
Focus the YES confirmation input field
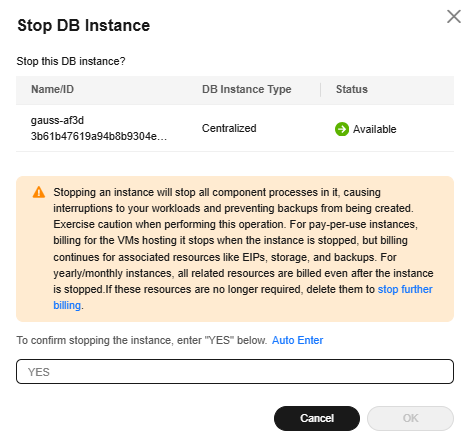coord(235,371)
